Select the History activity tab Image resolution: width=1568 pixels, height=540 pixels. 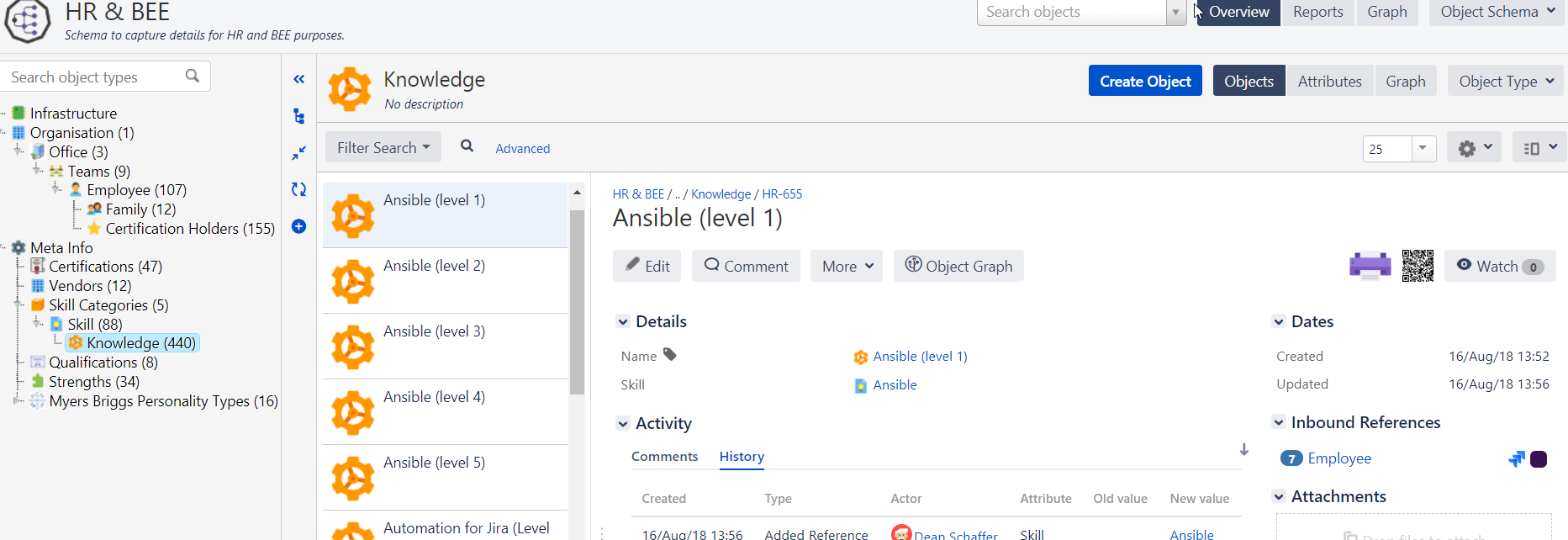pos(742,456)
